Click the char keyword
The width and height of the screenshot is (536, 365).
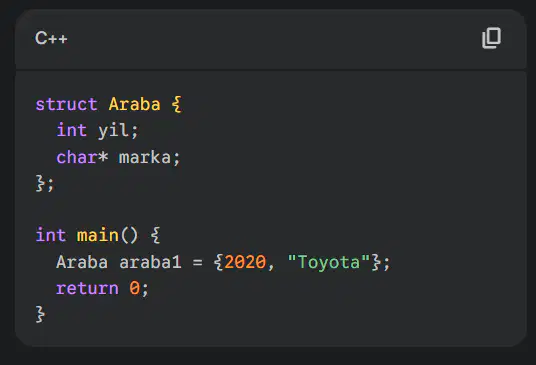[x=77, y=157]
